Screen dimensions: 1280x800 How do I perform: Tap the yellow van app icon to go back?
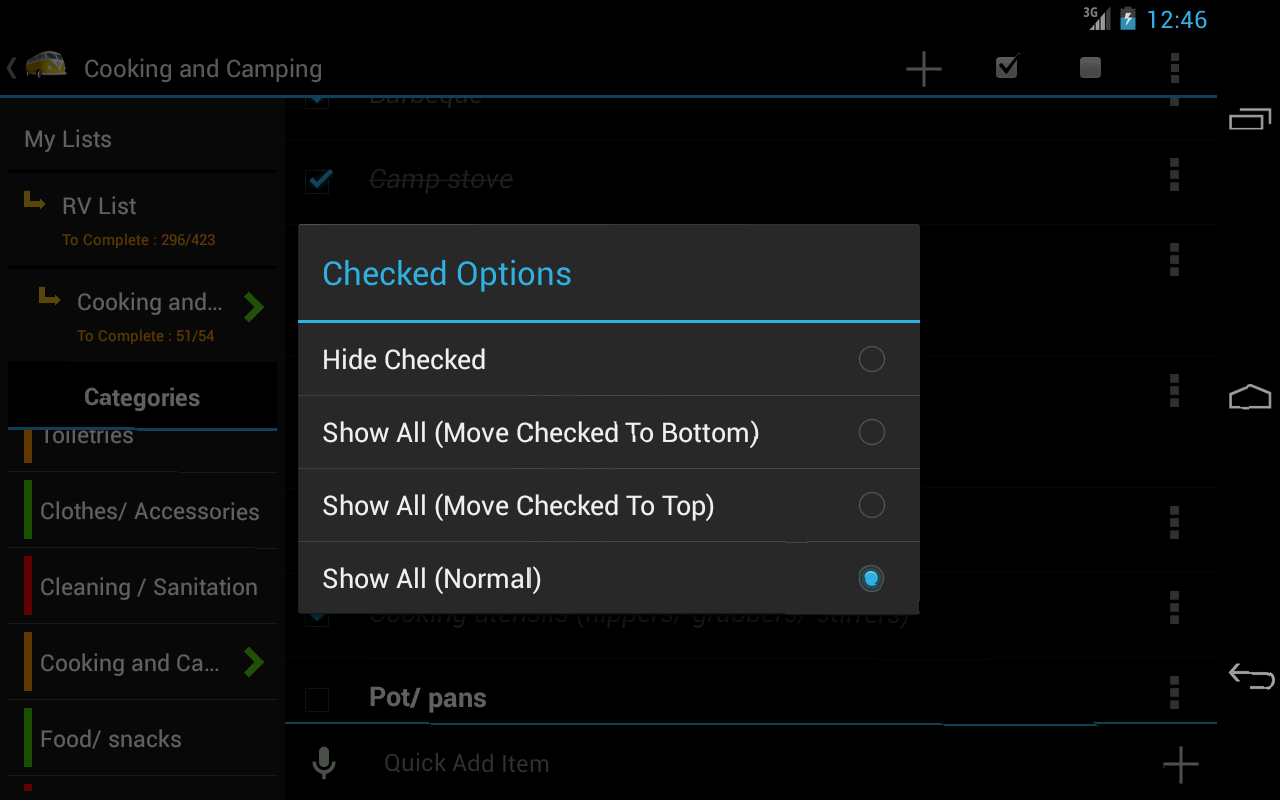[46, 66]
